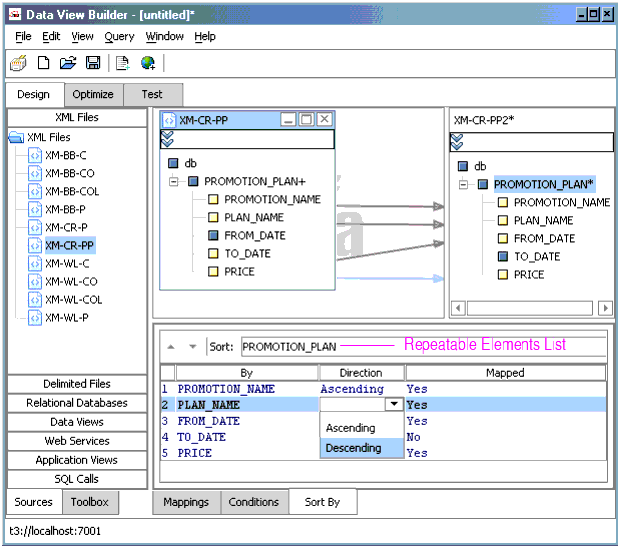Click the blue TO_DATE element icon in XM-CR-PP2

pos(503,257)
